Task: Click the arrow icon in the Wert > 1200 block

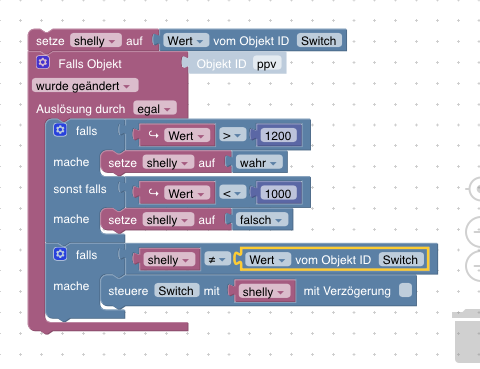Action: [x=153, y=135]
